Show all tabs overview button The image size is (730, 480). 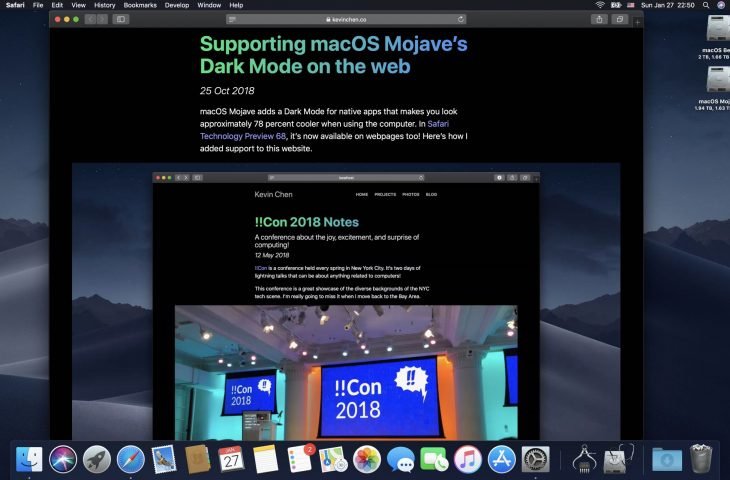coord(620,19)
